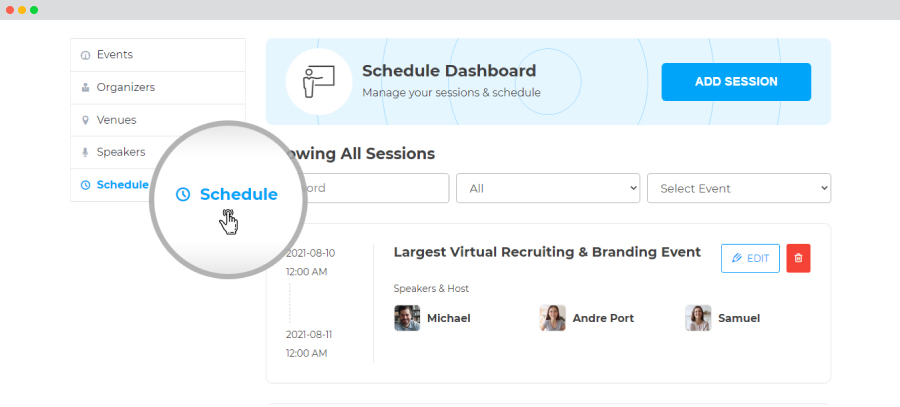Click the ADD SESSION button
Viewport: 900px width, 407px height.
tap(736, 82)
